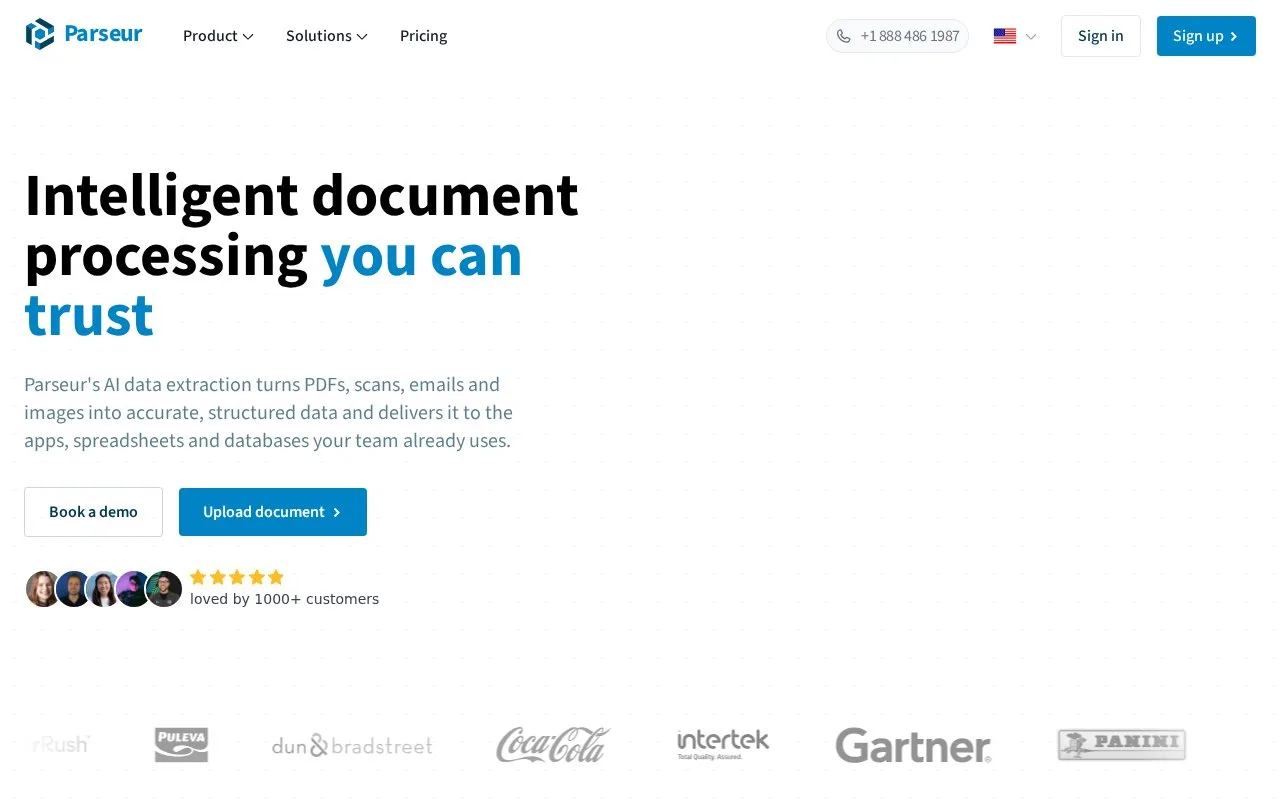Click the Sign in button

(x=1101, y=36)
